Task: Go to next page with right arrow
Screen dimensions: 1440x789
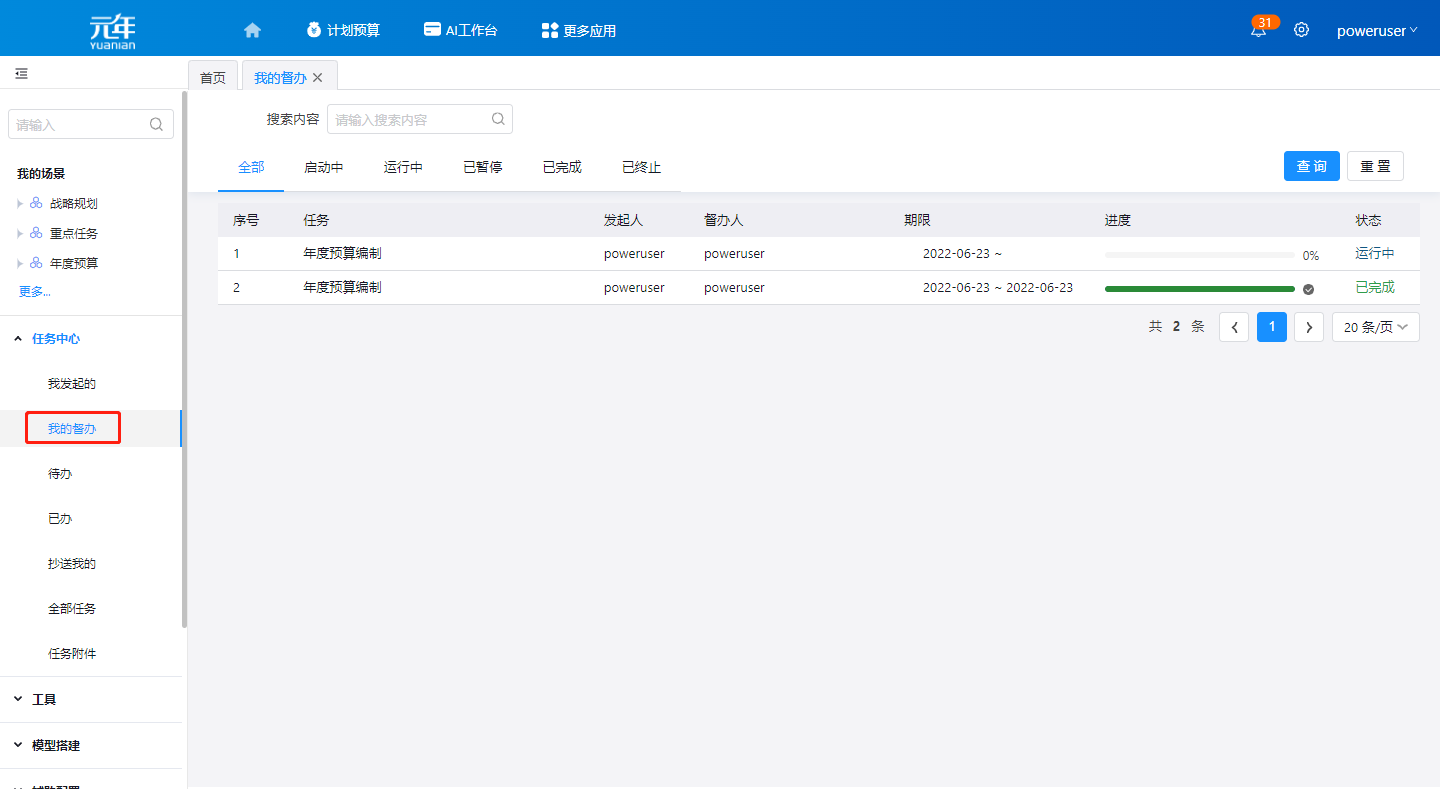Action: 1308,327
